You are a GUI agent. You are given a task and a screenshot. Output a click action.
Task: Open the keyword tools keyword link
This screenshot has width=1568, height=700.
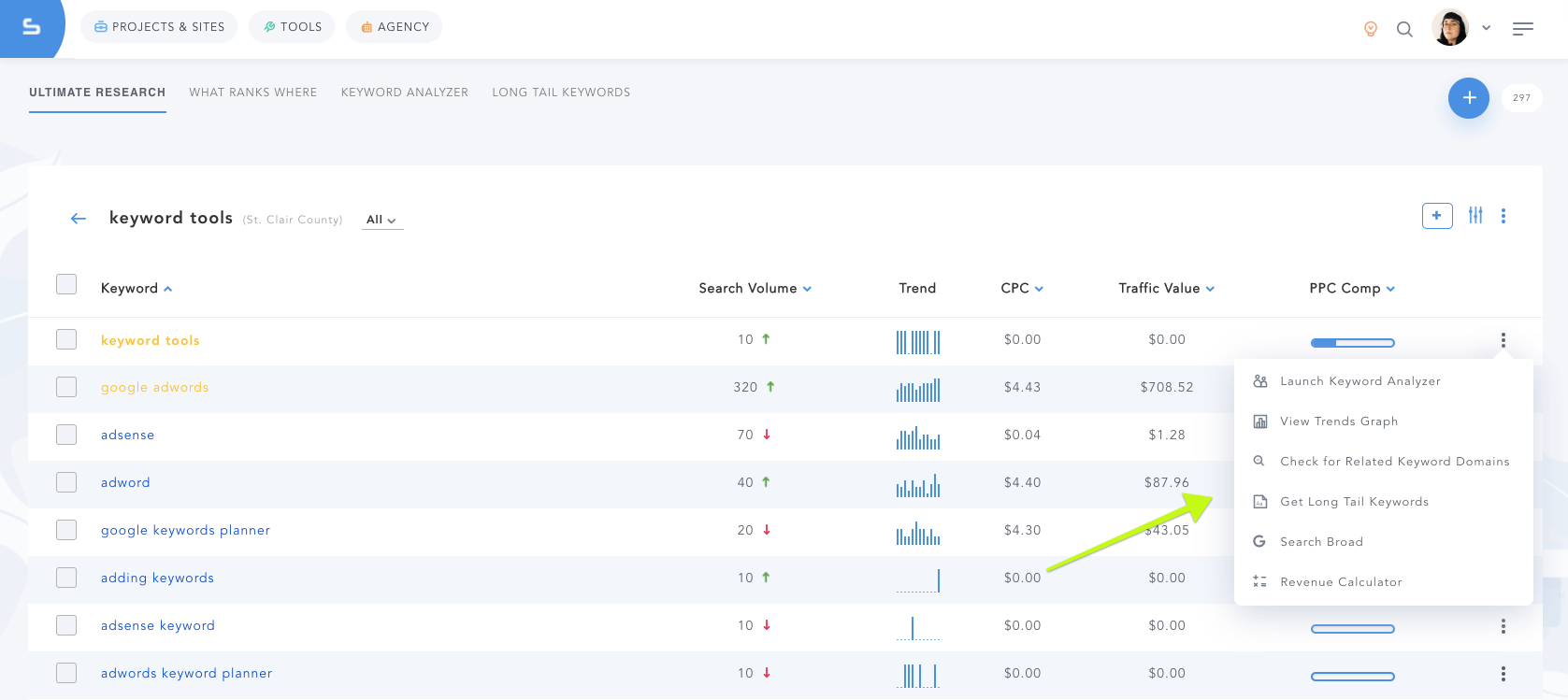point(151,340)
